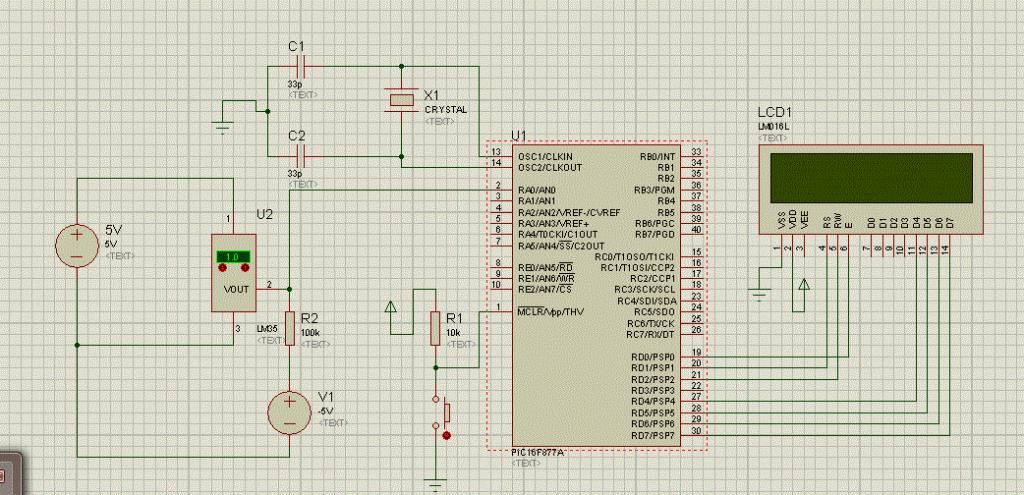Click the X1 reference label
The image size is (1024, 495).
coord(432,95)
